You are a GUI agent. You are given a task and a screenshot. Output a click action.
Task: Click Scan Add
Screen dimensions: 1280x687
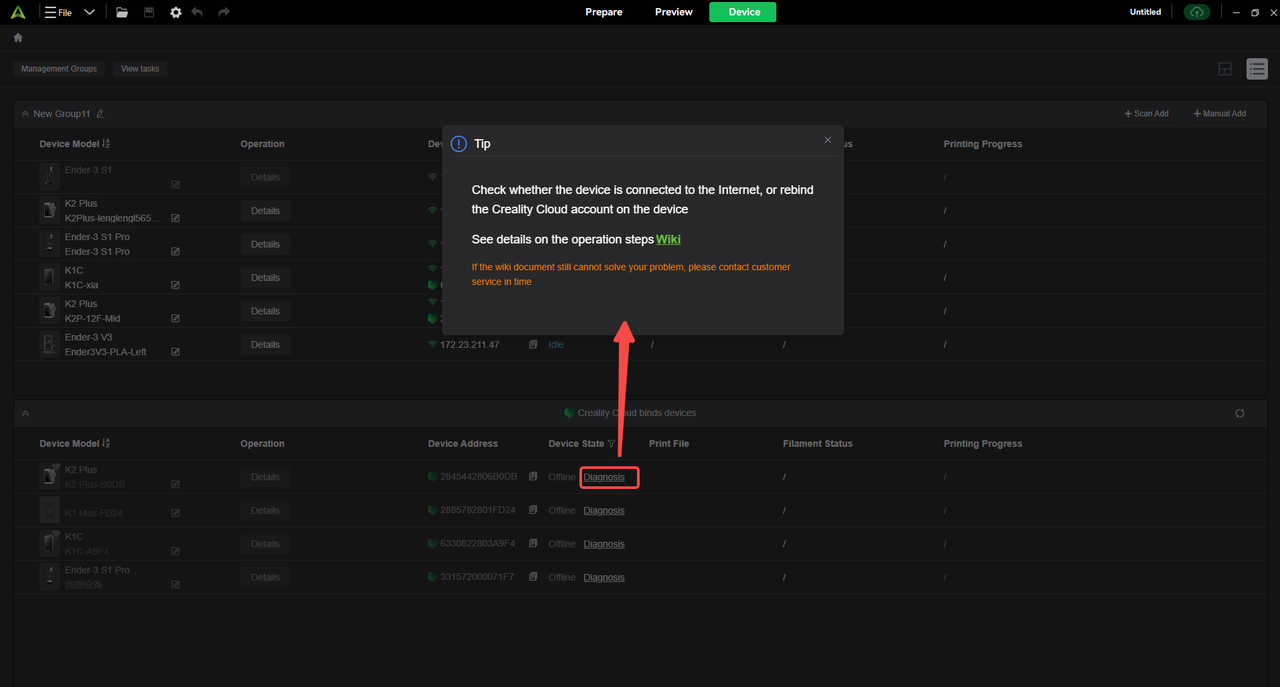coord(1146,114)
